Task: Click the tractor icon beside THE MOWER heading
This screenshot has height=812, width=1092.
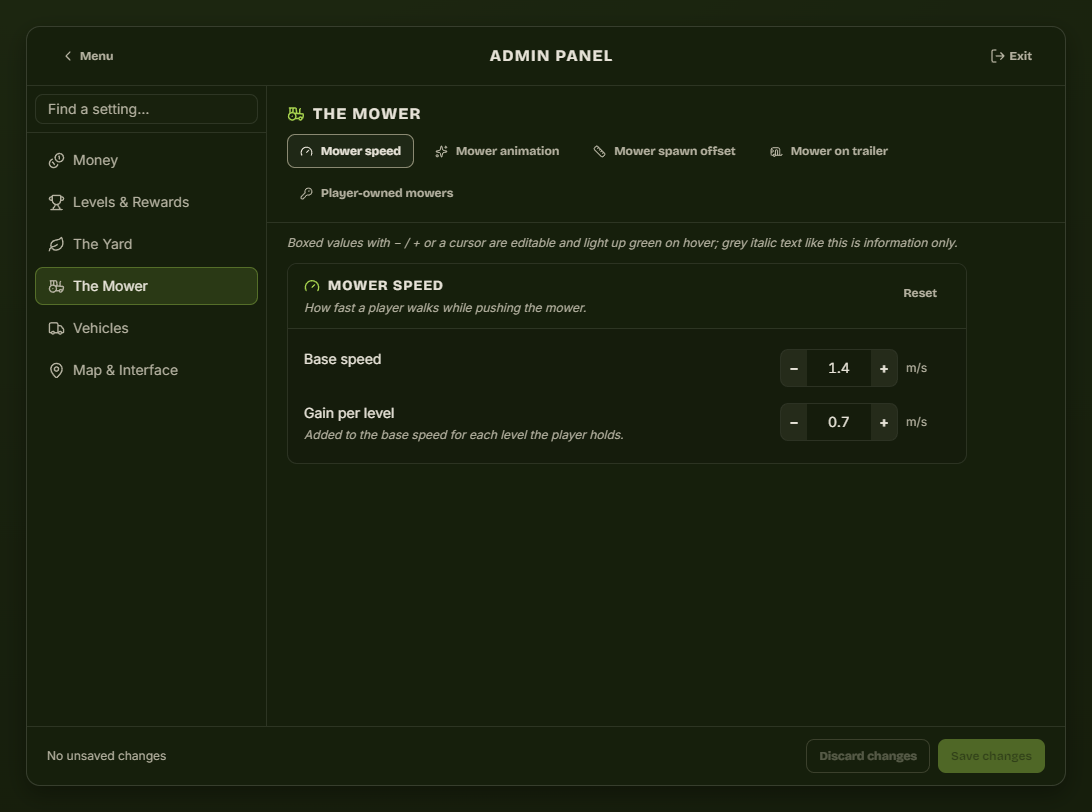Action: click(x=296, y=114)
